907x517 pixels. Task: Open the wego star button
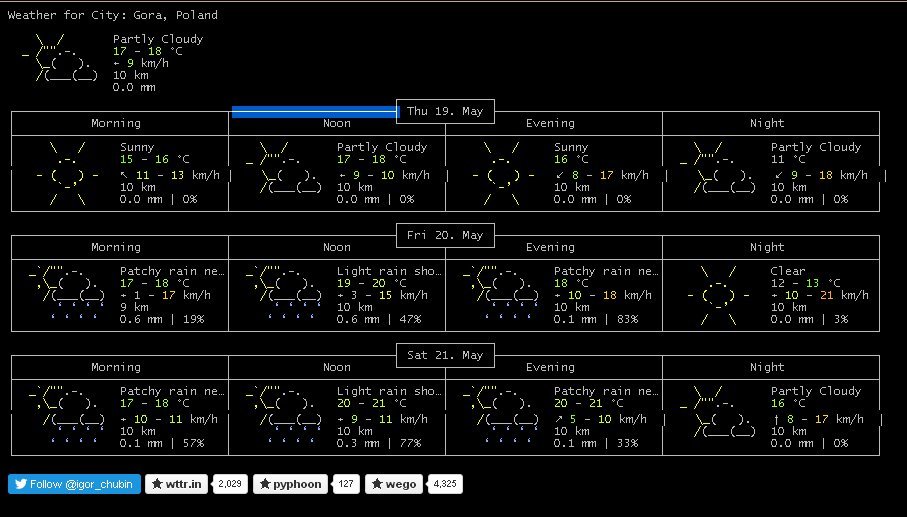coord(393,484)
